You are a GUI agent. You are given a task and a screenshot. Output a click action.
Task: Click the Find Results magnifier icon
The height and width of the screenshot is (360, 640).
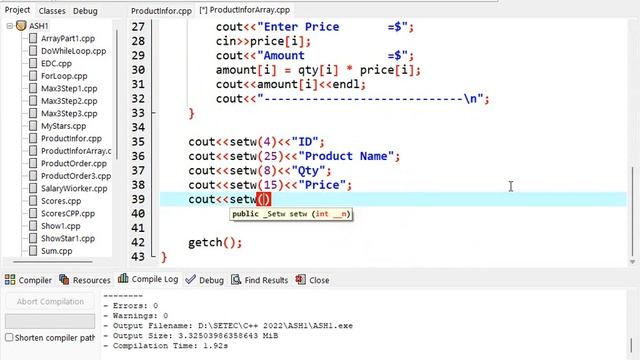(236, 280)
